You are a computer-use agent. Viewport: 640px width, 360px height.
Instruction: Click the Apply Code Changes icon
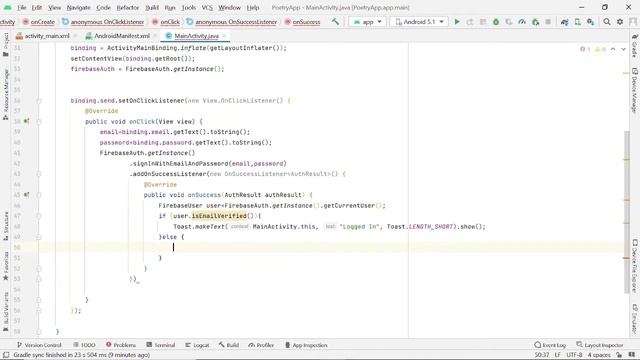click(483, 22)
